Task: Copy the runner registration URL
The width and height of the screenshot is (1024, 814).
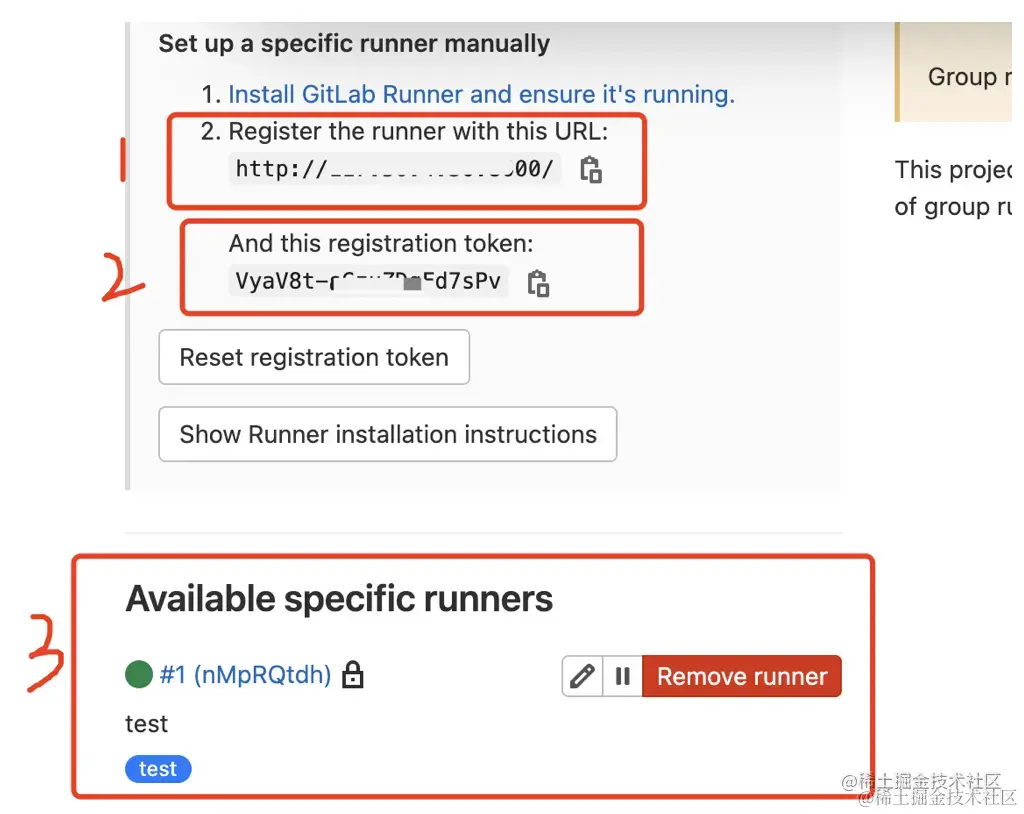Action: click(591, 170)
